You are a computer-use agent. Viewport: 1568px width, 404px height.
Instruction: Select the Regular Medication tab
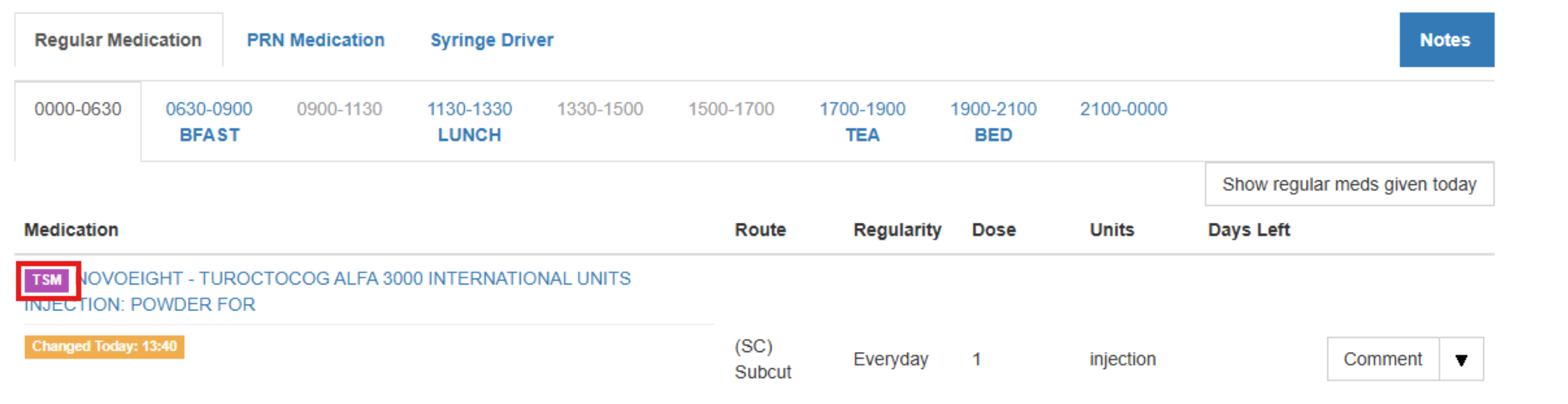pyautogui.click(x=118, y=40)
